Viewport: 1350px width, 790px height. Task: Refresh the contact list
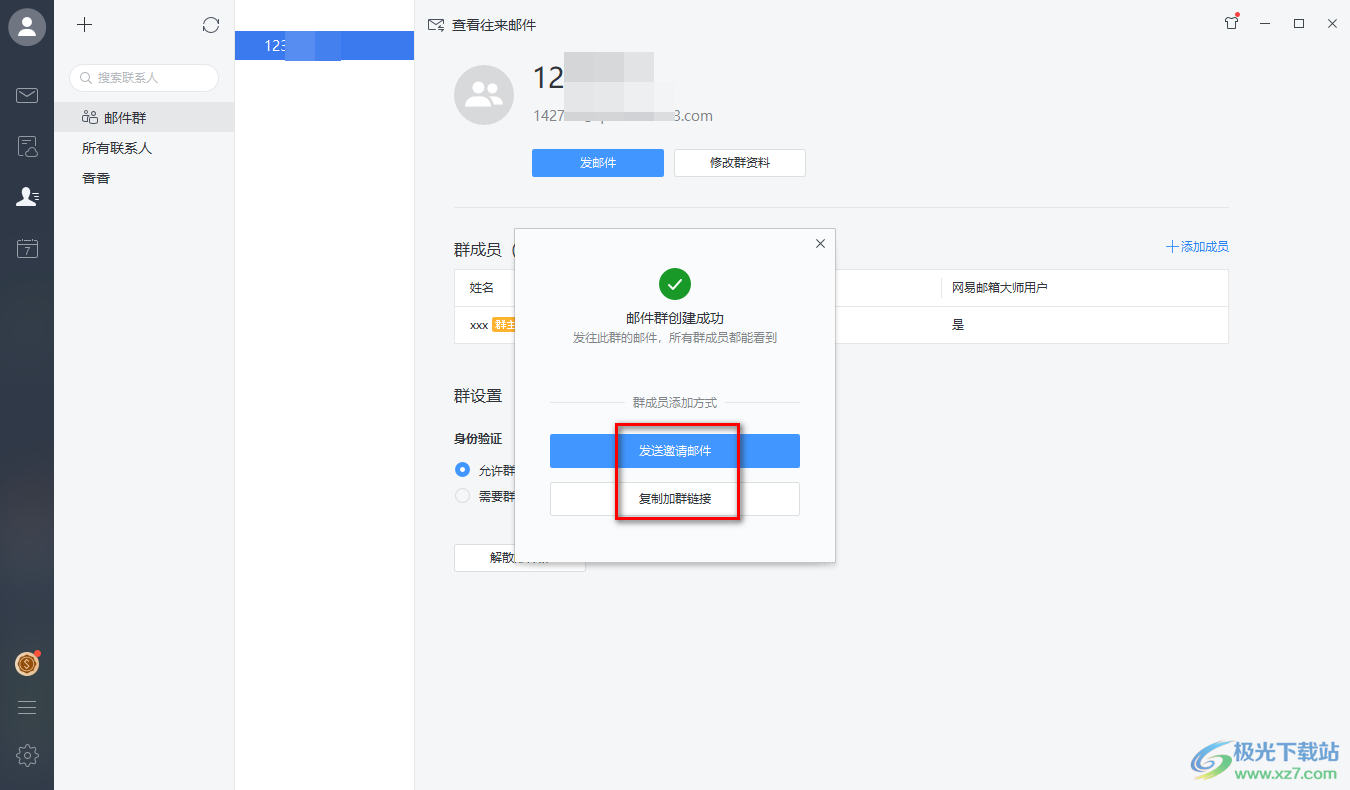(211, 25)
